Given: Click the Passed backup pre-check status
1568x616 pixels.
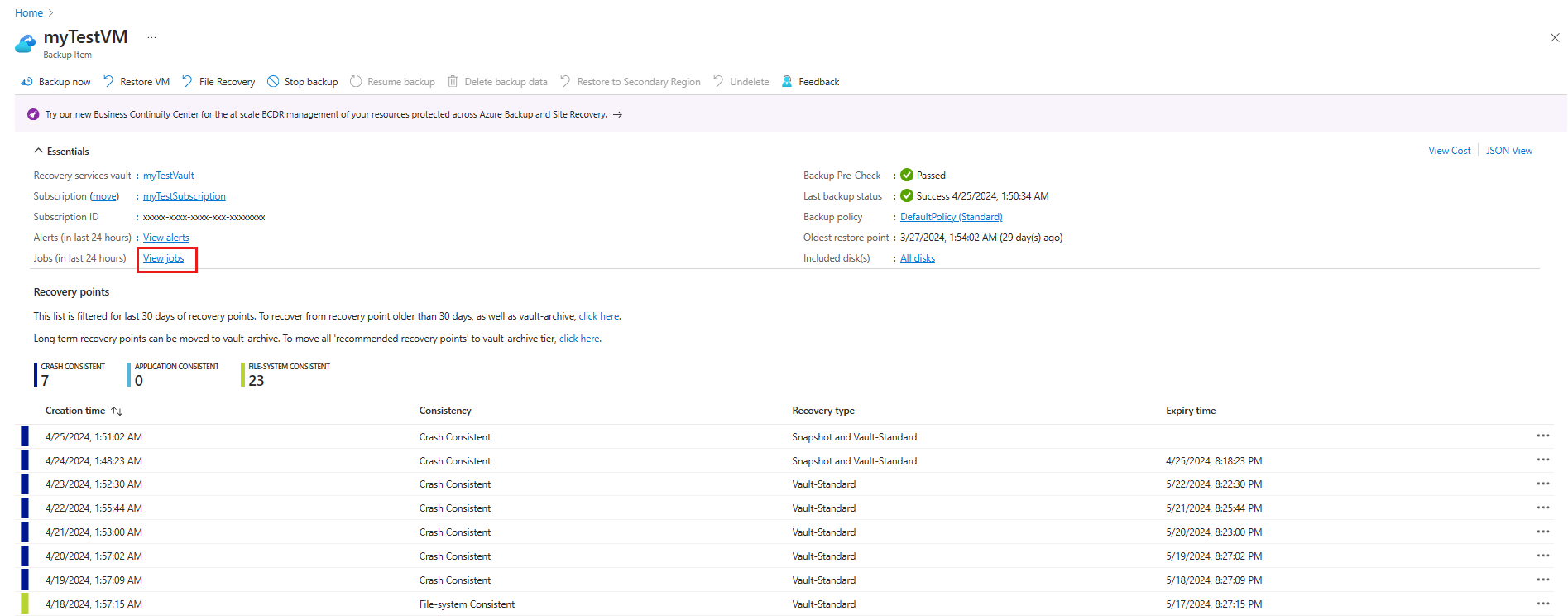Looking at the screenshot, I should click(x=931, y=176).
